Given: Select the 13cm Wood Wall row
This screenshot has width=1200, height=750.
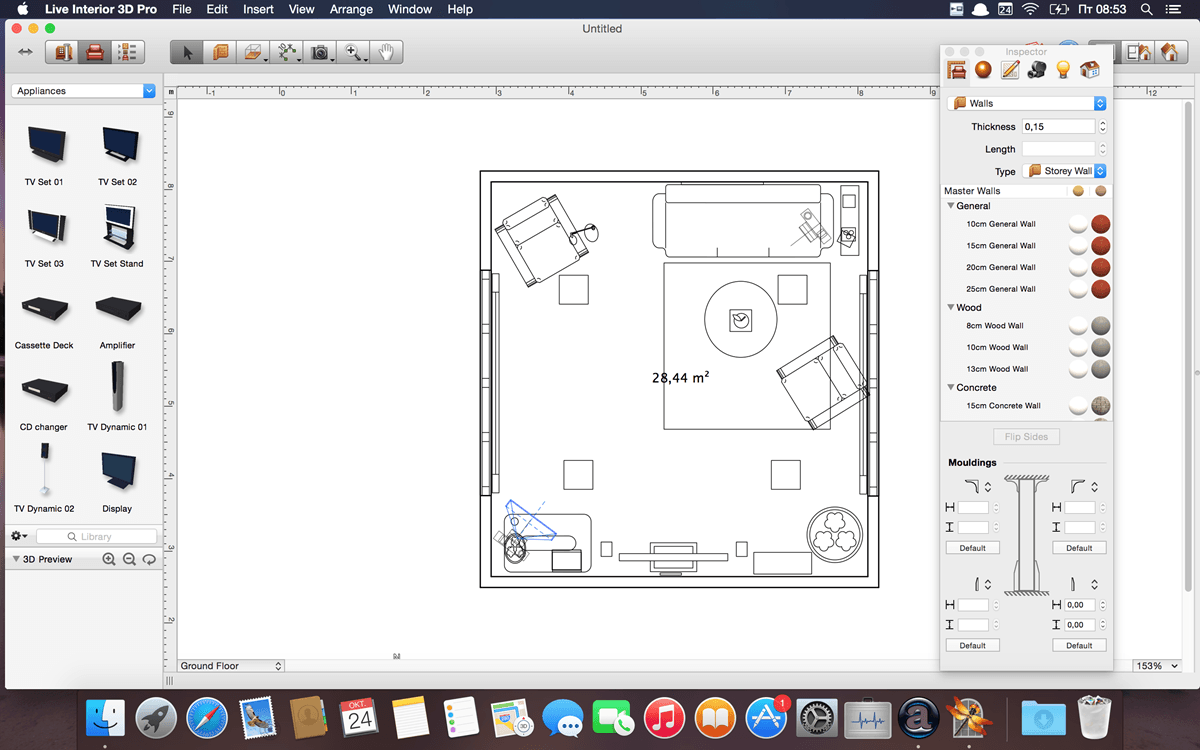Looking at the screenshot, I should tap(1026, 369).
